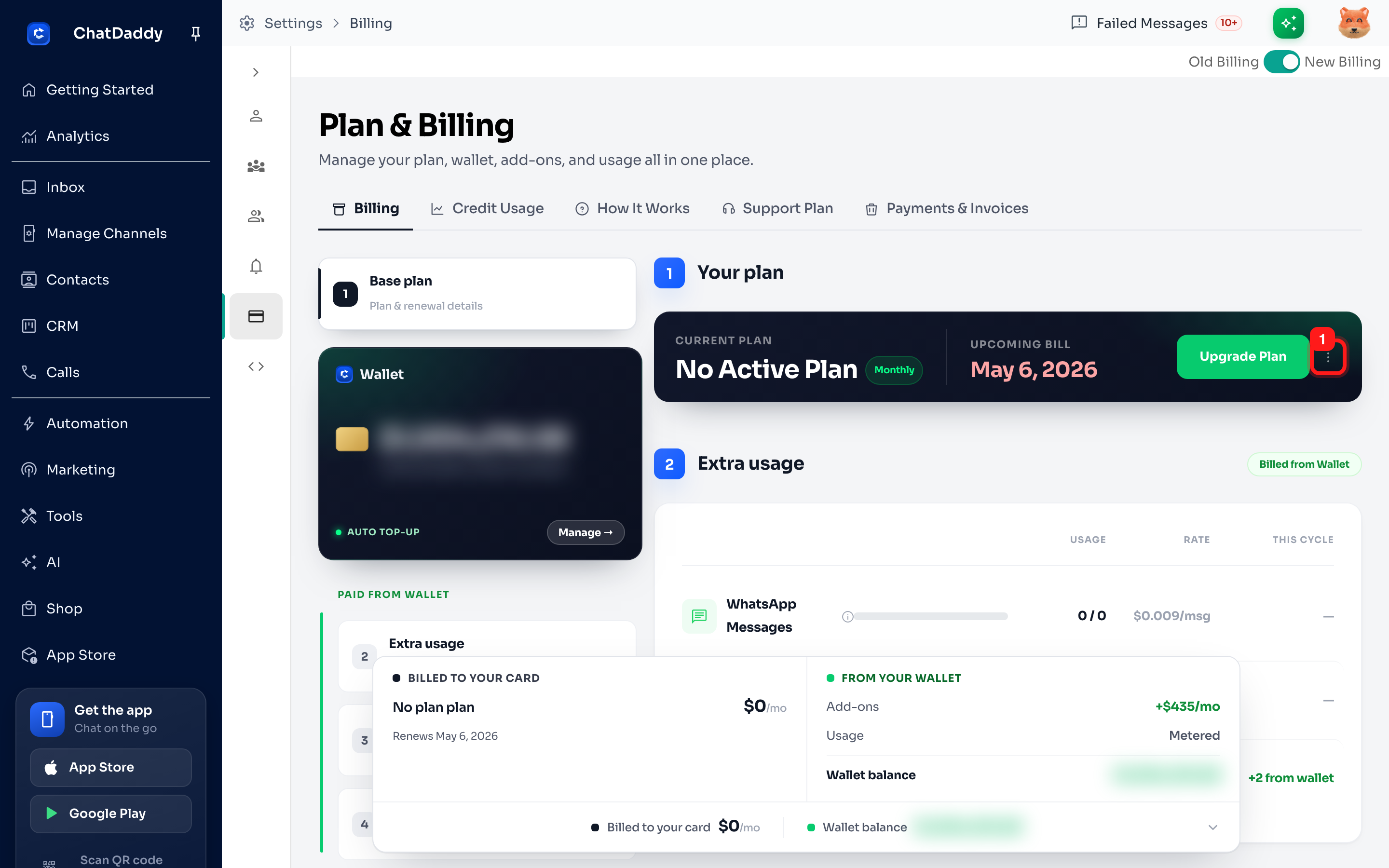Click the Get the app phone icon
Viewport: 1389px width, 868px height.
[x=47, y=719]
